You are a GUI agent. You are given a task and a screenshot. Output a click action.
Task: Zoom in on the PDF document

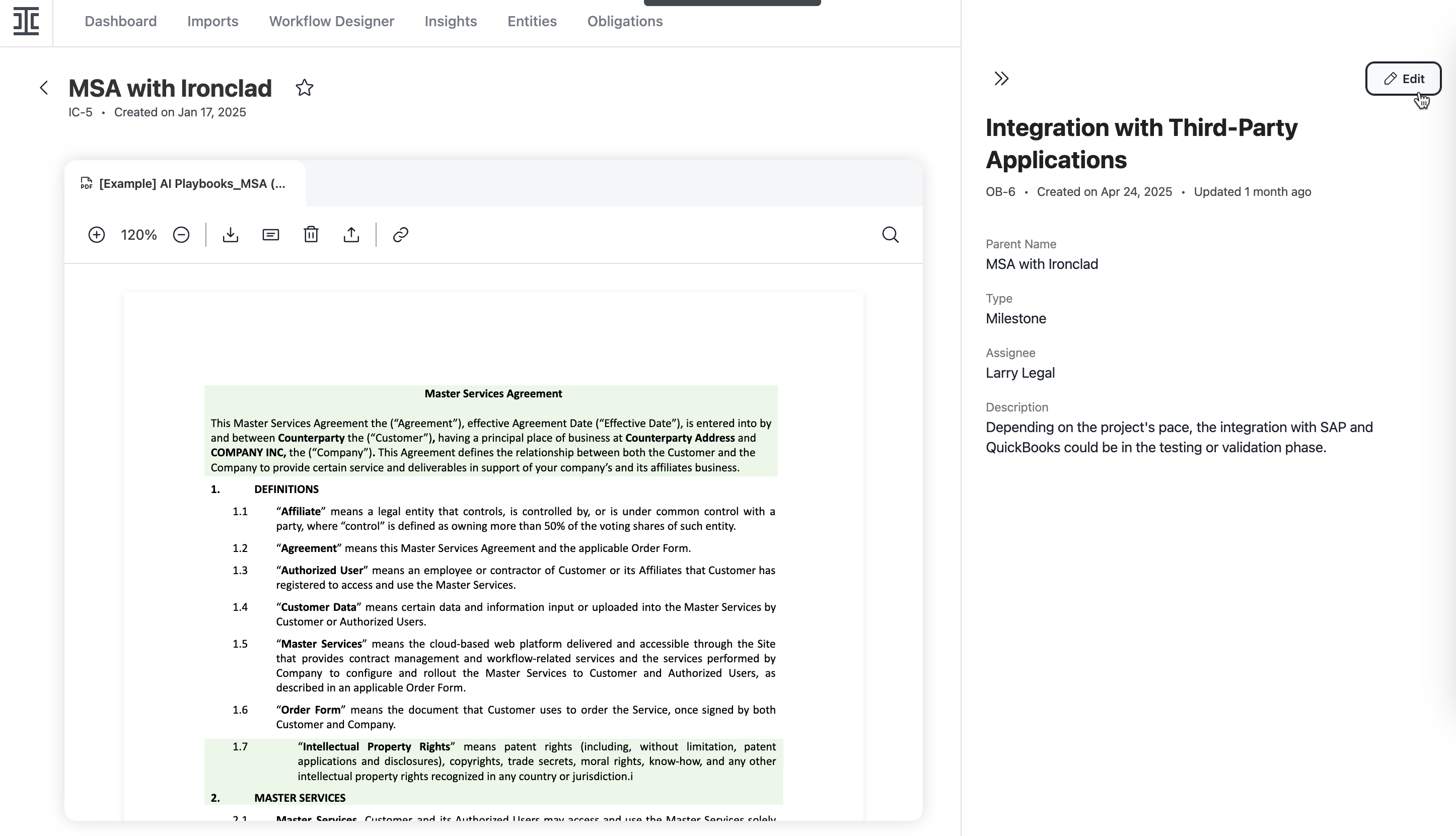tap(97, 235)
